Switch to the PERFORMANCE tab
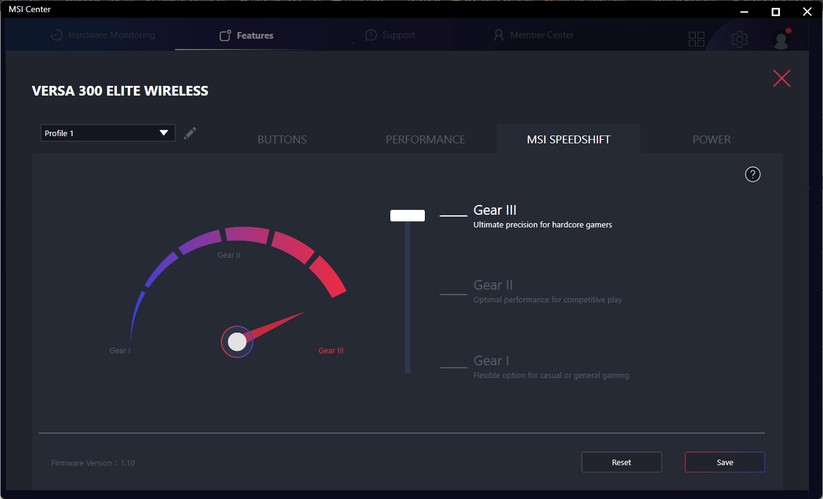Image resolution: width=823 pixels, height=499 pixels. click(x=425, y=140)
